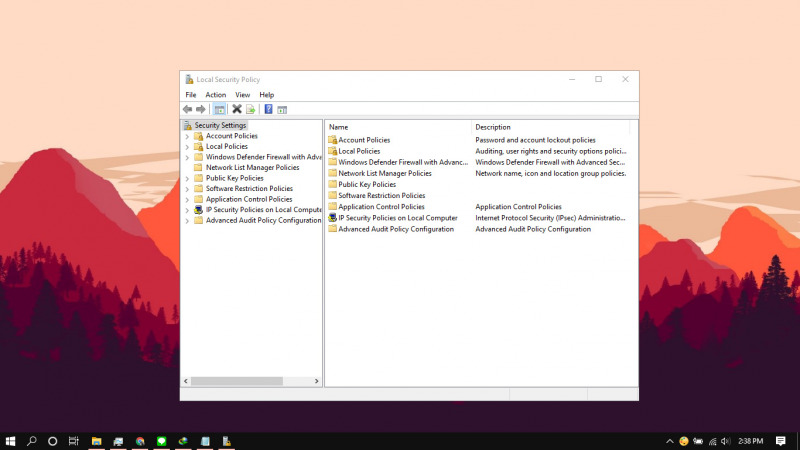Select Network List Manager Policies in the right list
This screenshot has height=450, width=800.
point(385,173)
